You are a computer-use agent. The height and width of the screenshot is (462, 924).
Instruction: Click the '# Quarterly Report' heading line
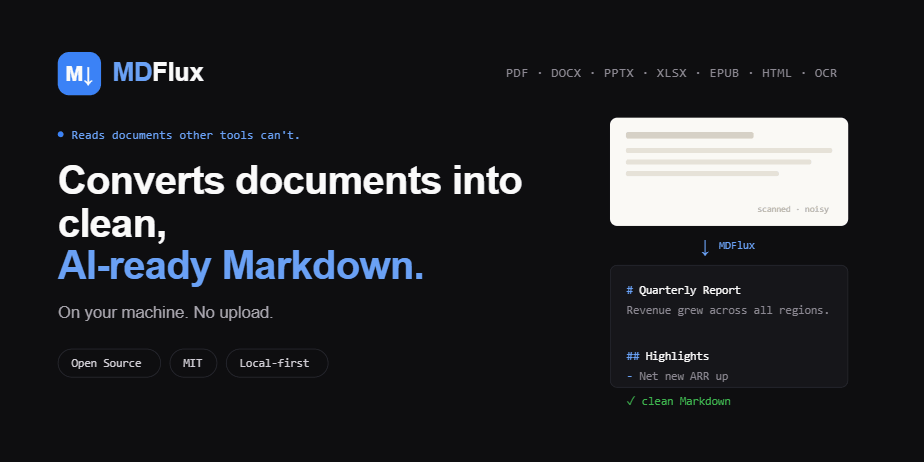click(x=684, y=291)
